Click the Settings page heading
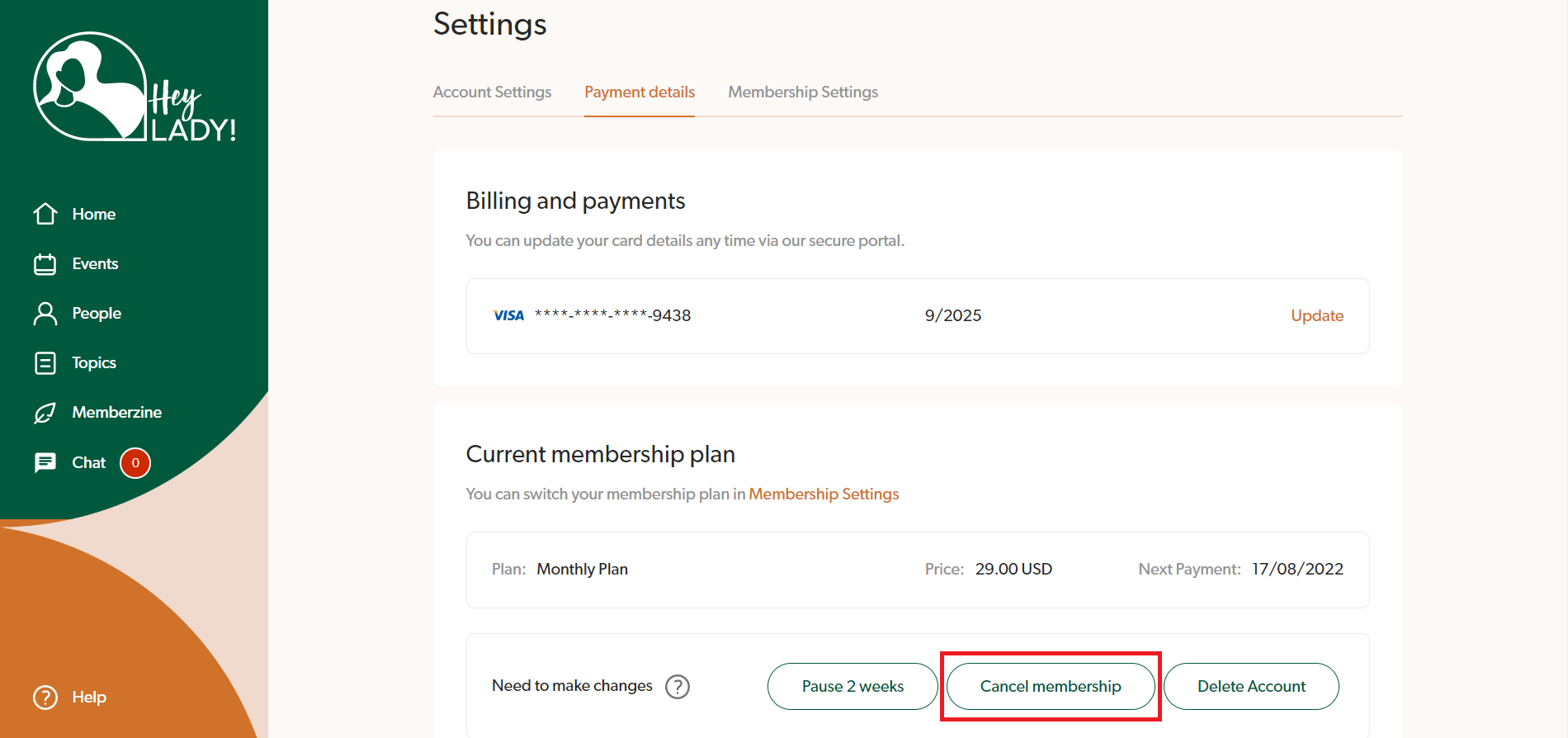This screenshot has height=738, width=1568. pyautogui.click(x=490, y=24)
